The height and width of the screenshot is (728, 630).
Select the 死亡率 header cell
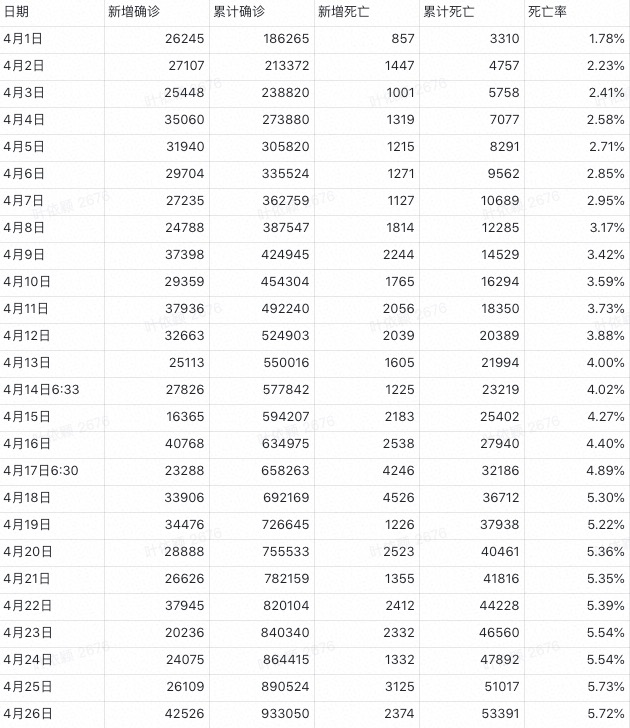pos(545,12)
